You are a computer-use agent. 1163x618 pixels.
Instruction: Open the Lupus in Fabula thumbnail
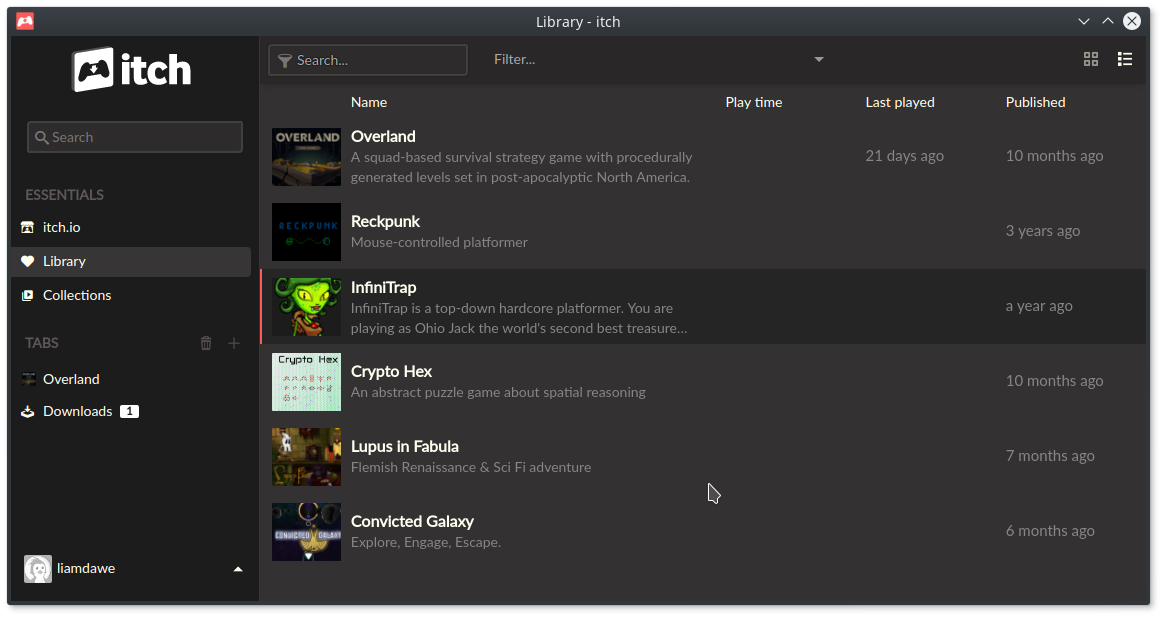coord(306,457)
